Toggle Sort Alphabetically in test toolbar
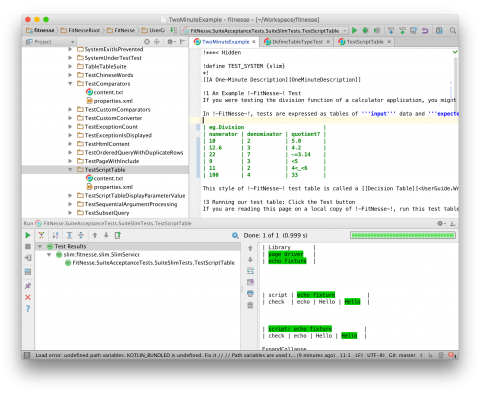This screenshot has width=480, height=396. (55, 235)
